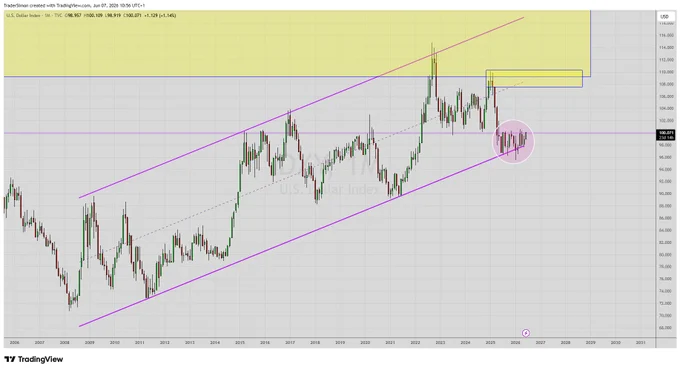Click the black current price label 100.071

pos(666,135)
